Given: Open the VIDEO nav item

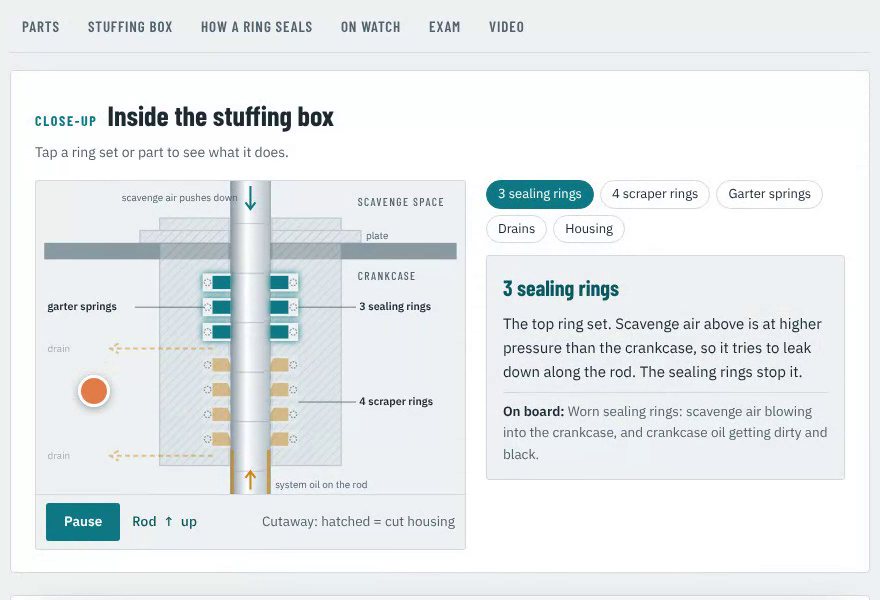Looking at the screenshot, I should point(506,27).
